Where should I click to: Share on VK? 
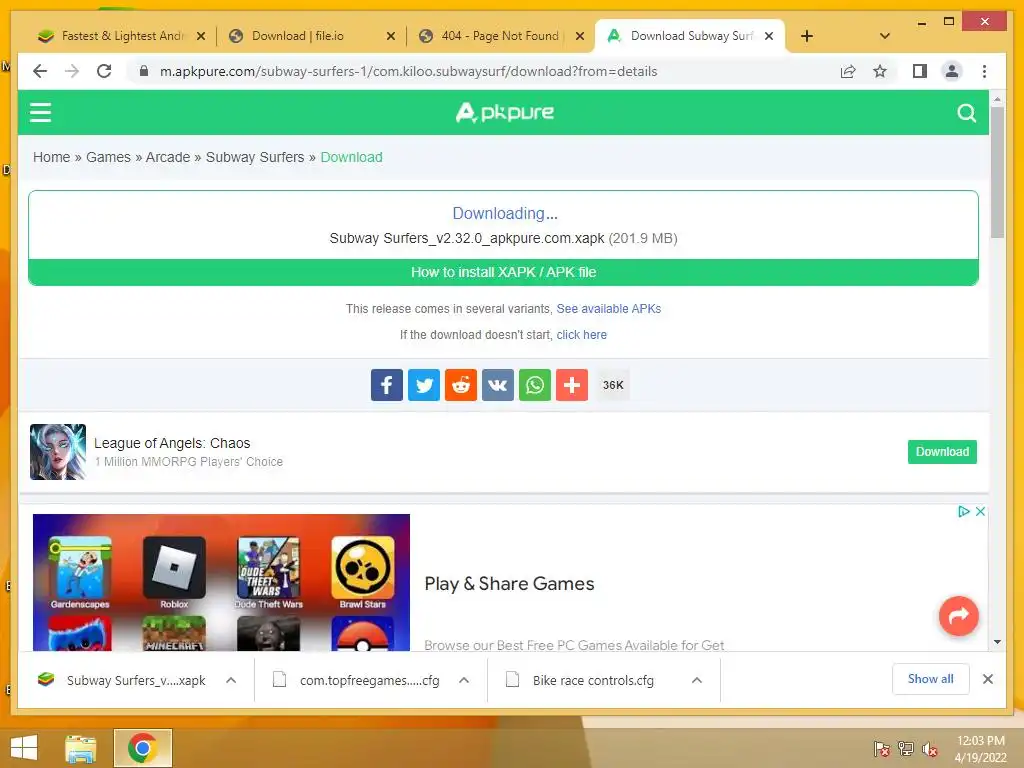(x=498, y=385)
